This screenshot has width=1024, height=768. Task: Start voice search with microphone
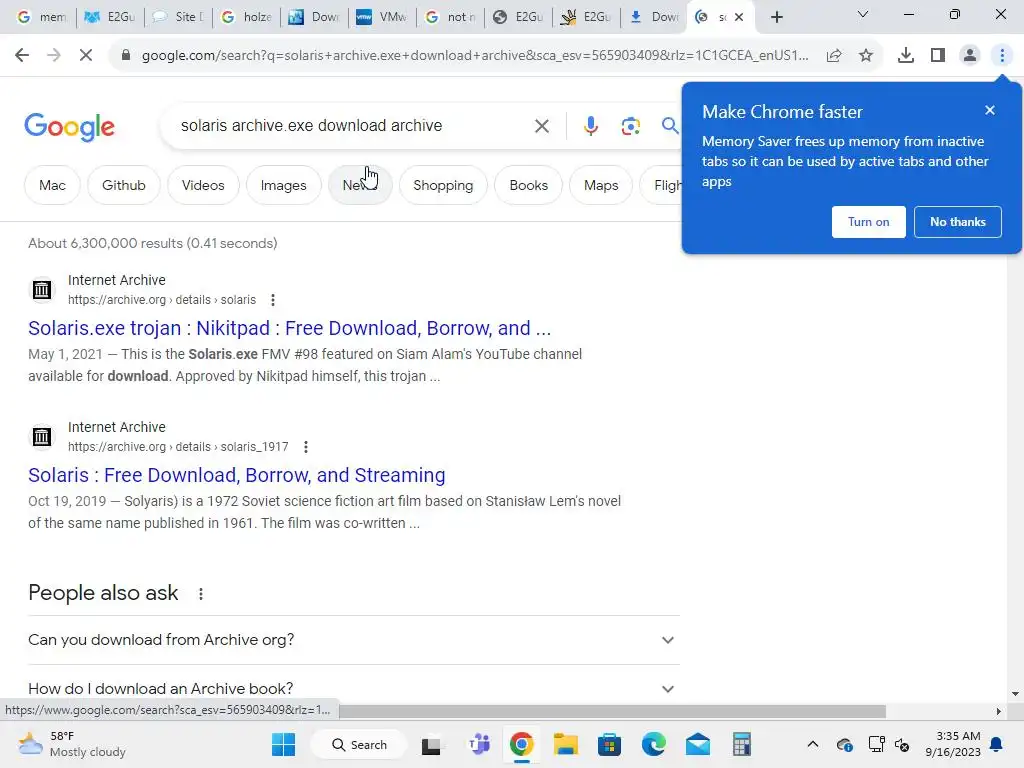pos(590,126)
